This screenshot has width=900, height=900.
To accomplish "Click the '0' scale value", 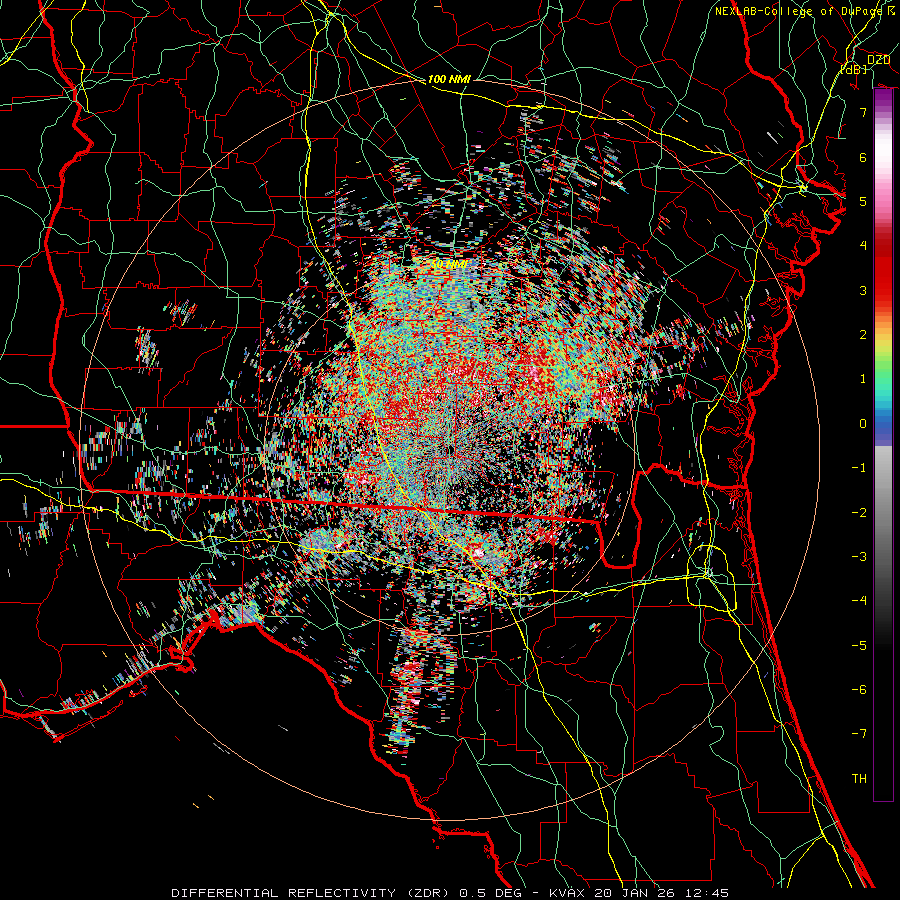I will [x=863, y=424].
